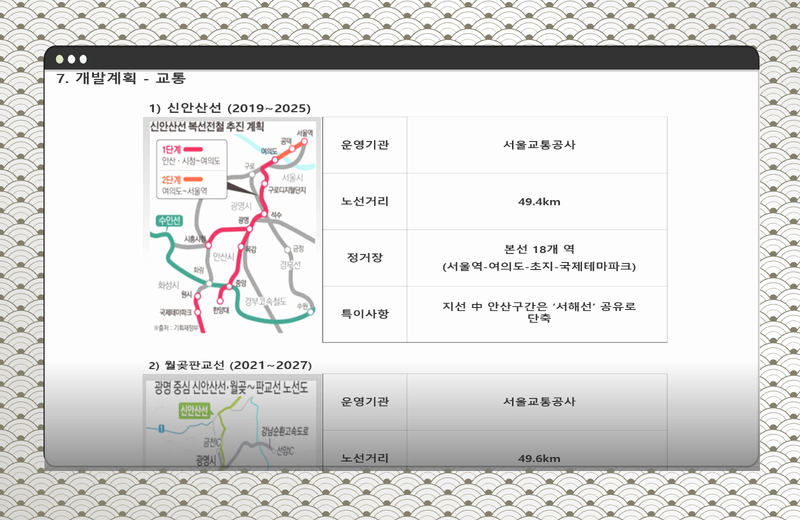Click the 국제테마파크 station label on the map
Image resolution: width=800 pixels, height=520 pixels.
(x=176, y=312)
